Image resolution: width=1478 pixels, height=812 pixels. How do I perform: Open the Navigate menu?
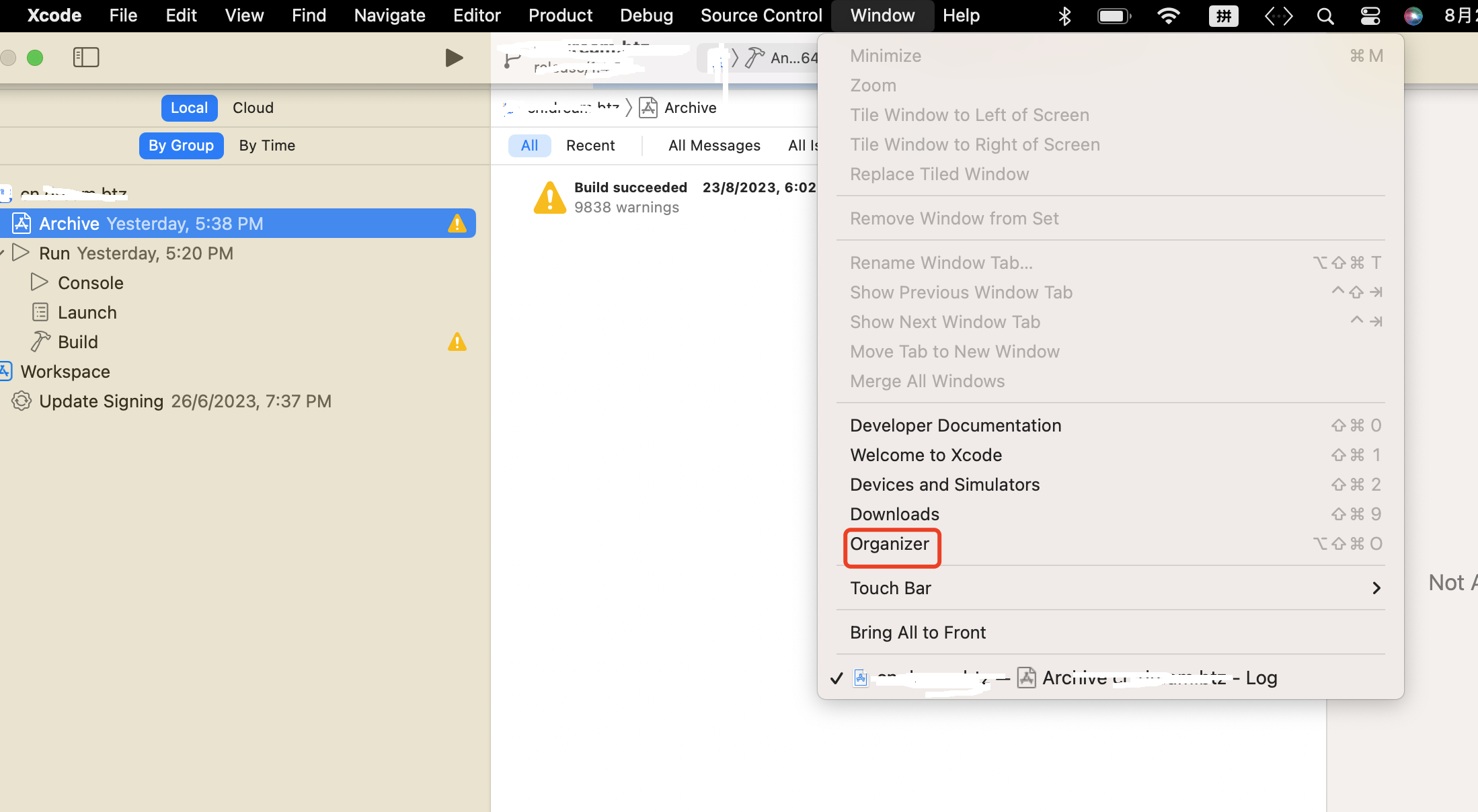[389, 15]
